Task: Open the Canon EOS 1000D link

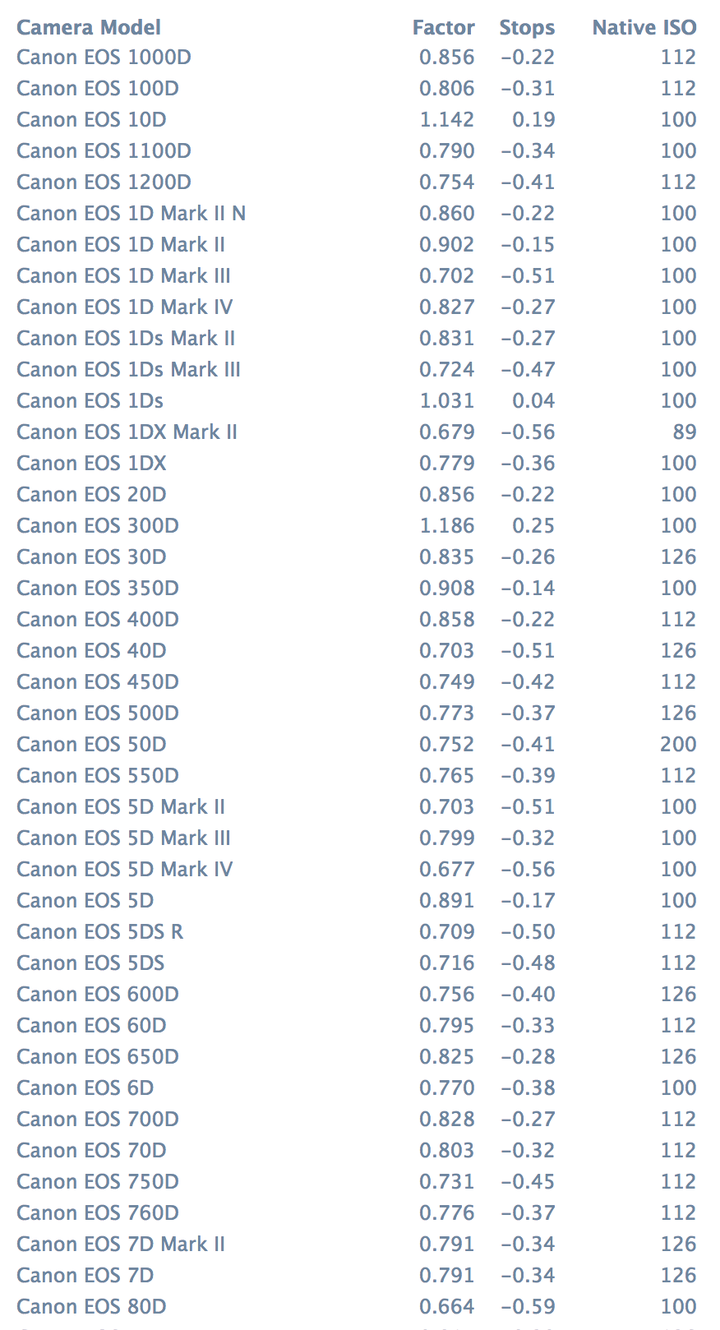Action: pos(104,58)
